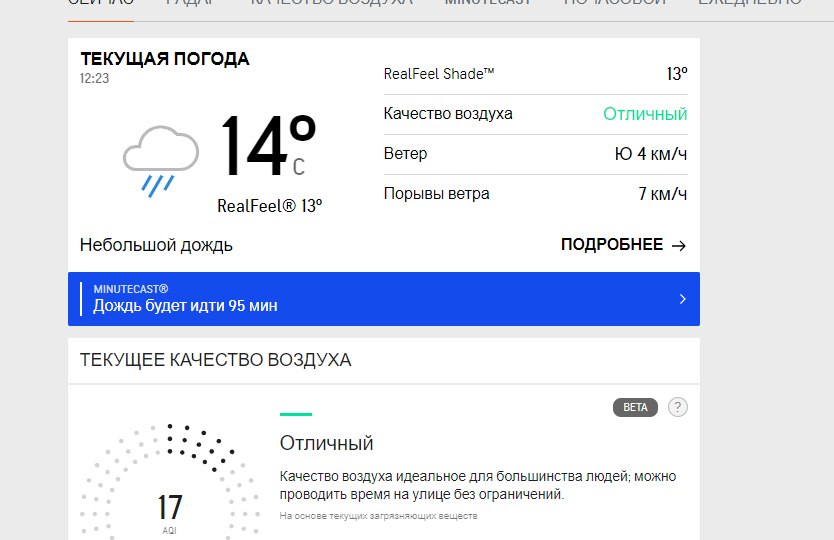The width and height of the screenshot is (834, 540).
Task: Click the 'Ю 4 км/ч' wind value
Action: 650,154
